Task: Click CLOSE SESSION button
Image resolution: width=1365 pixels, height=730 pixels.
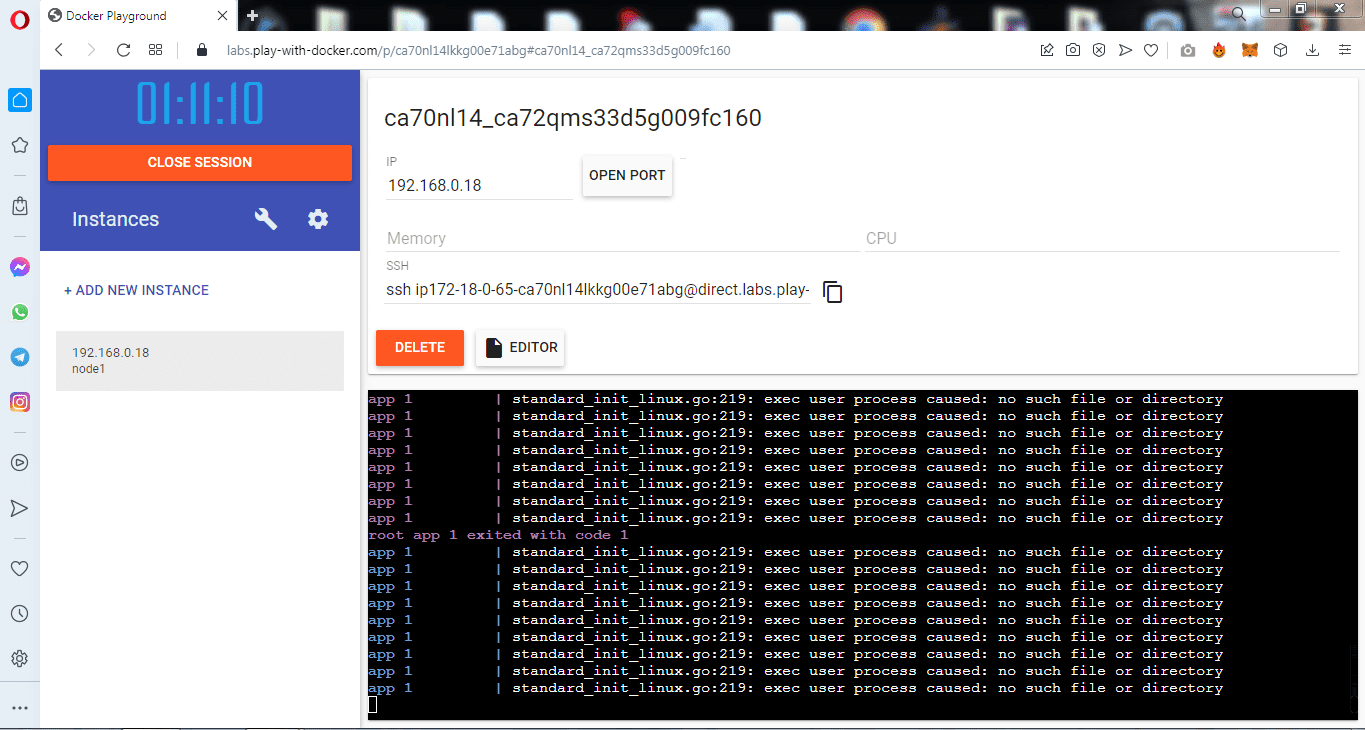Action: pyautogui.click(x=200, y=163)
